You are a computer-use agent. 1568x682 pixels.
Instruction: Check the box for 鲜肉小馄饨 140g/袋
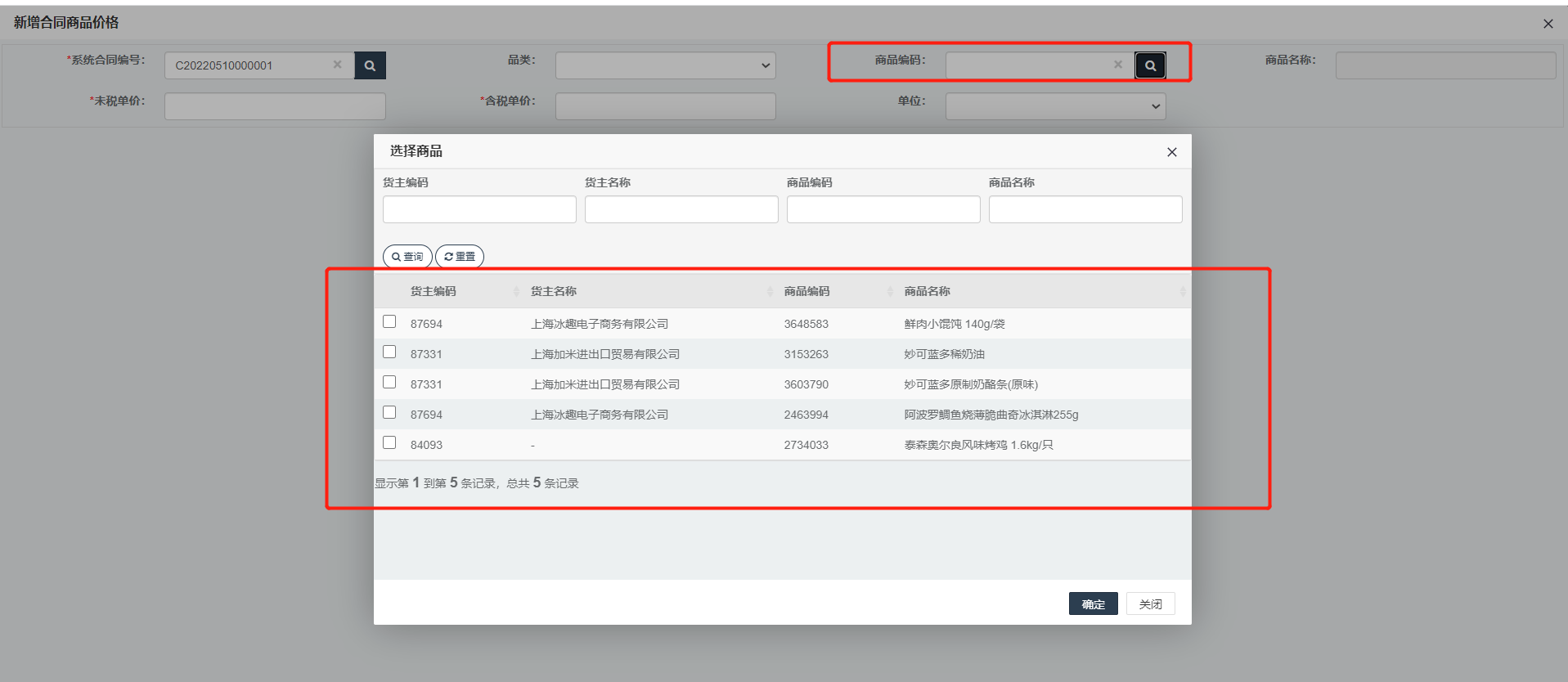pyautogui.click(x=389, y=321)
